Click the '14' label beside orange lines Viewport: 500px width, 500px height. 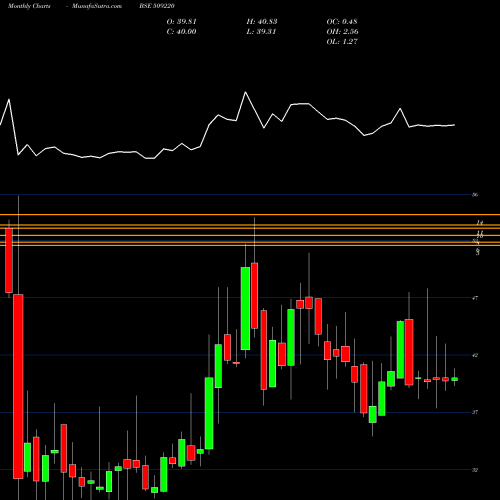click(x=480, y=223)
